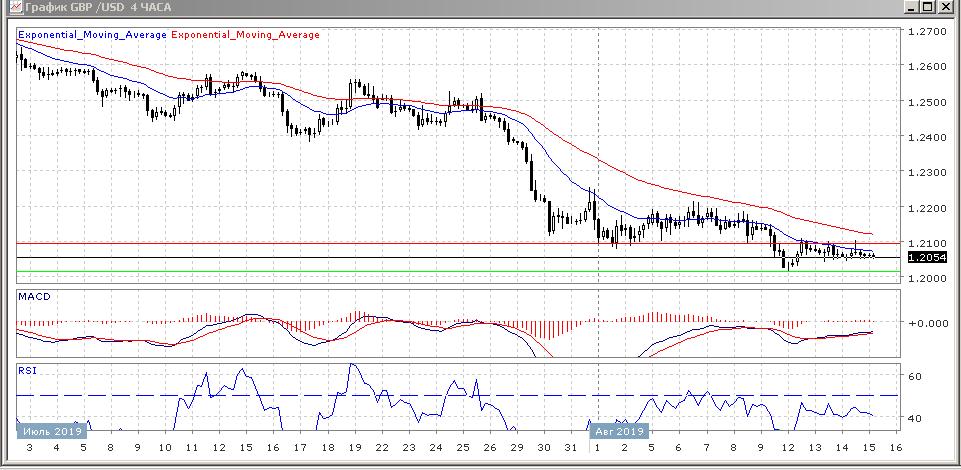
Task: Click the Авг 2019 month marker
Action: (618, 431)
